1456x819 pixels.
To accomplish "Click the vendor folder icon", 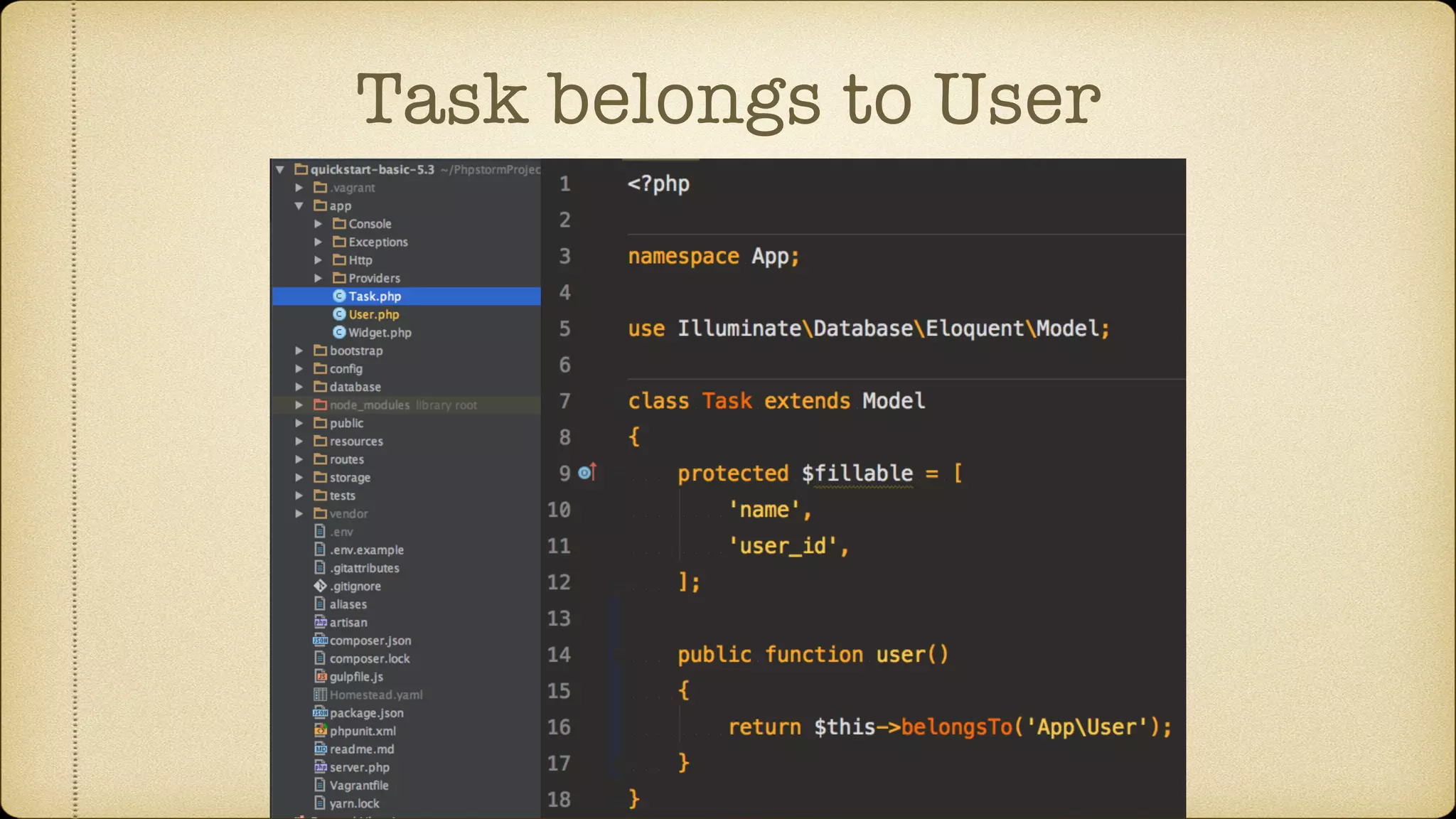I will [321, 513].
